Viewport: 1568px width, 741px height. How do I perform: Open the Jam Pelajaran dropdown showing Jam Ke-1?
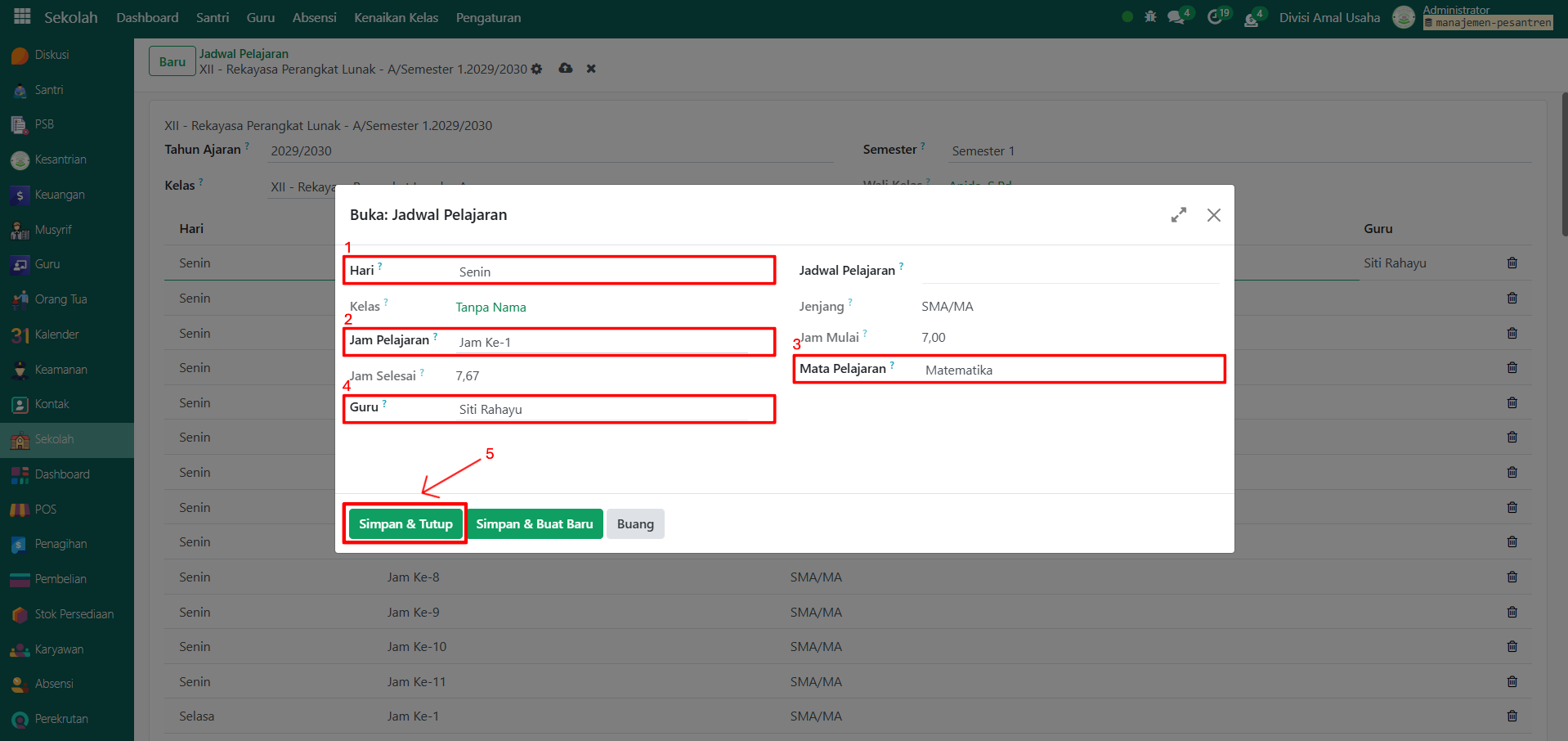(603, 342)
